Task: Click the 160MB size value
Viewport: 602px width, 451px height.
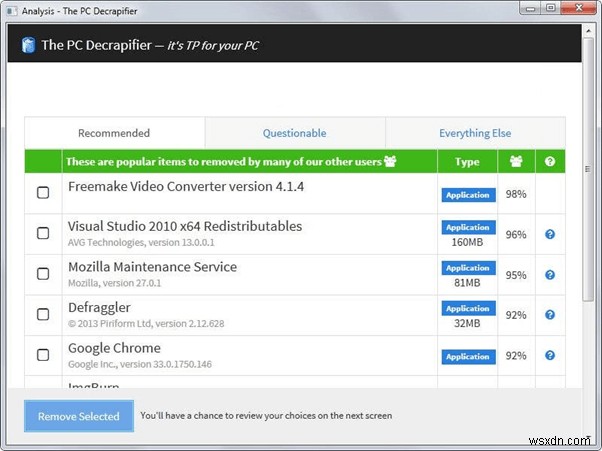Action: point(467,242)
